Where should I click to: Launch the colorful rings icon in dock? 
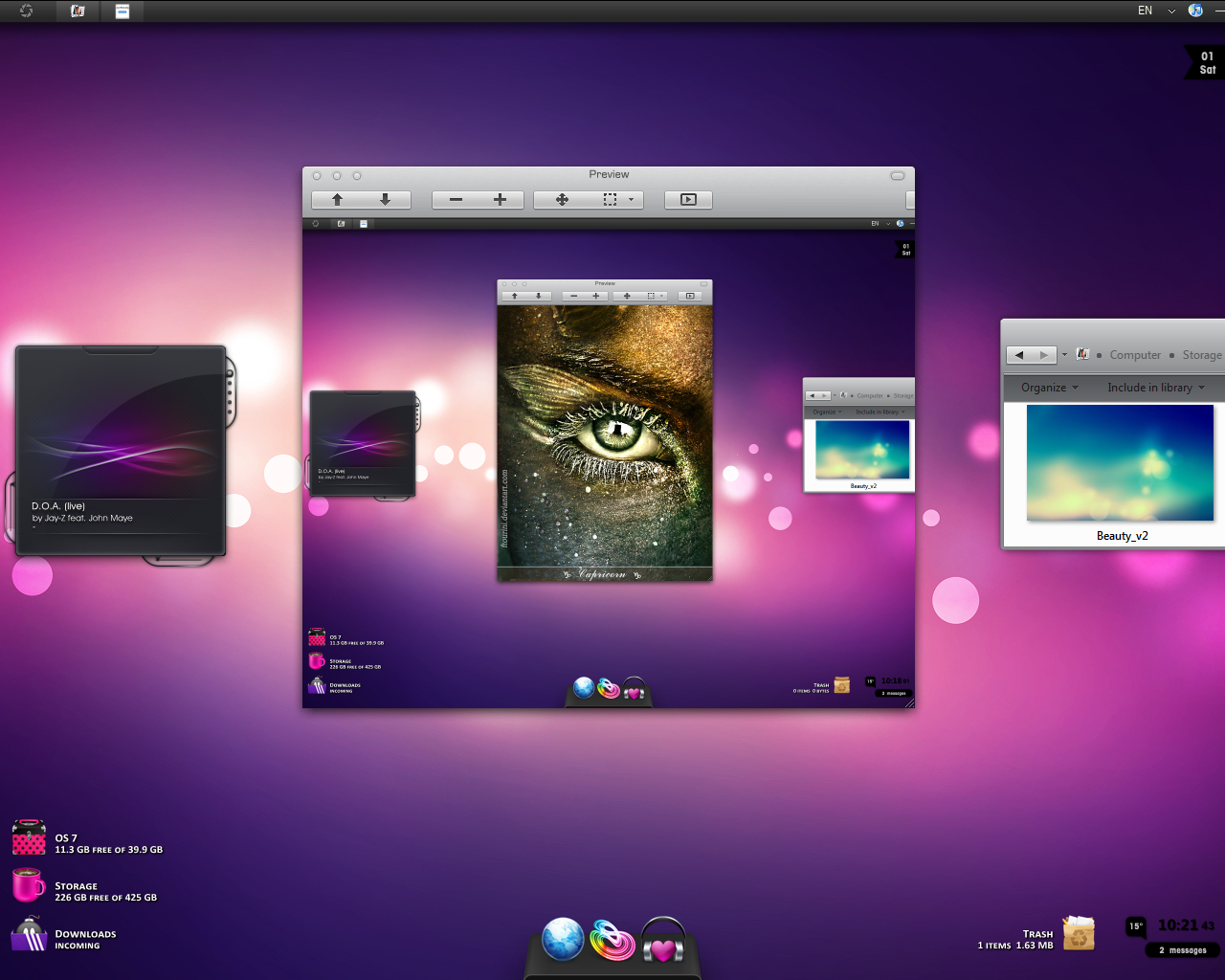[612, 940]
